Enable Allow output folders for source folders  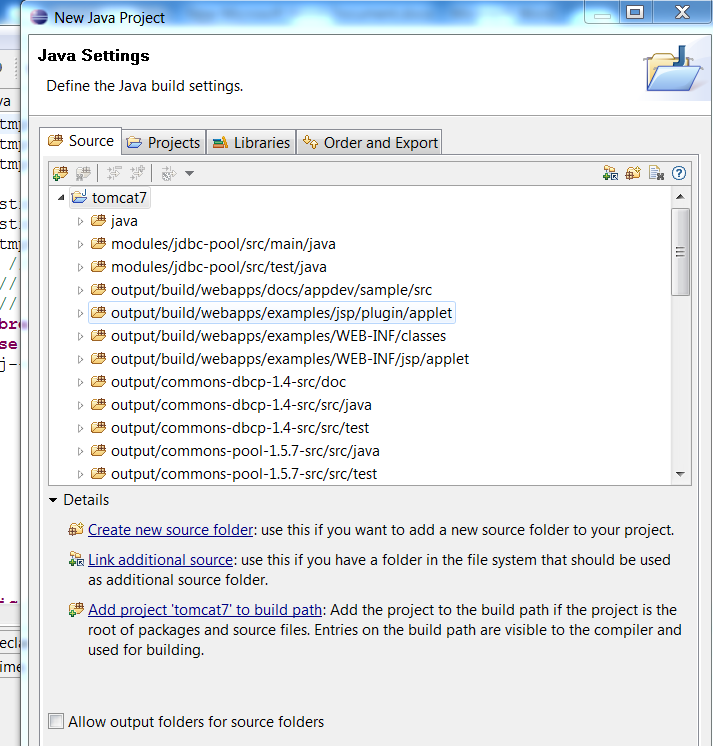click(x=56, y=721)
